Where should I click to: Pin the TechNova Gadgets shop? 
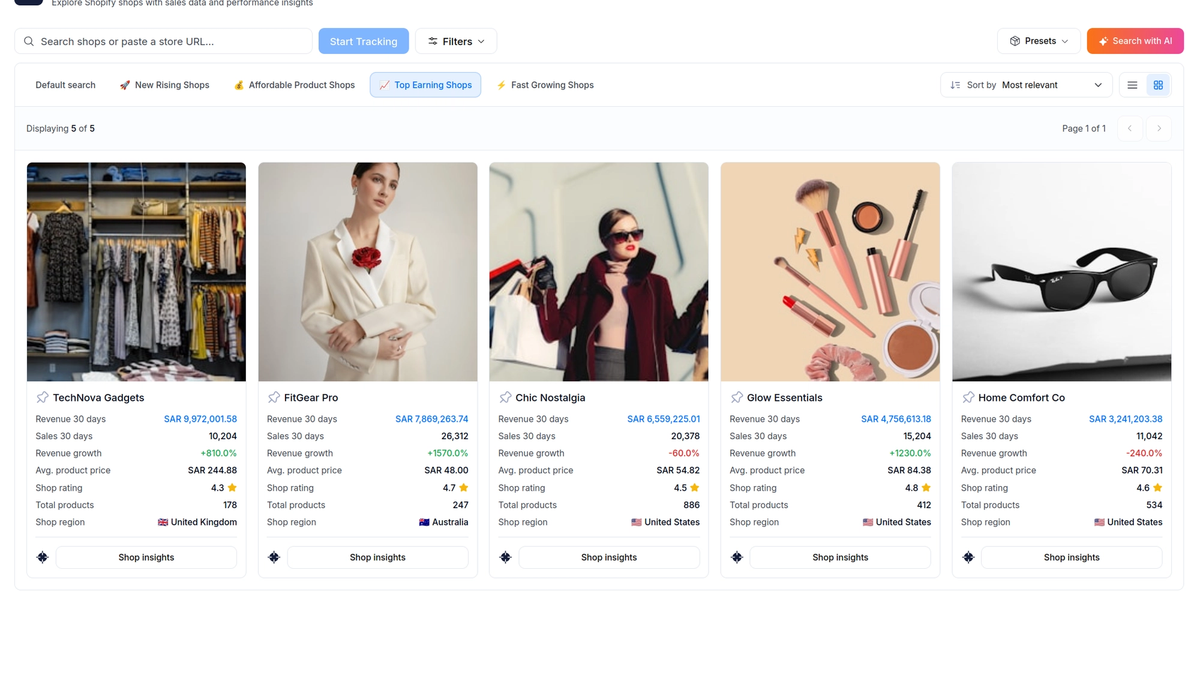click(42, 398)
